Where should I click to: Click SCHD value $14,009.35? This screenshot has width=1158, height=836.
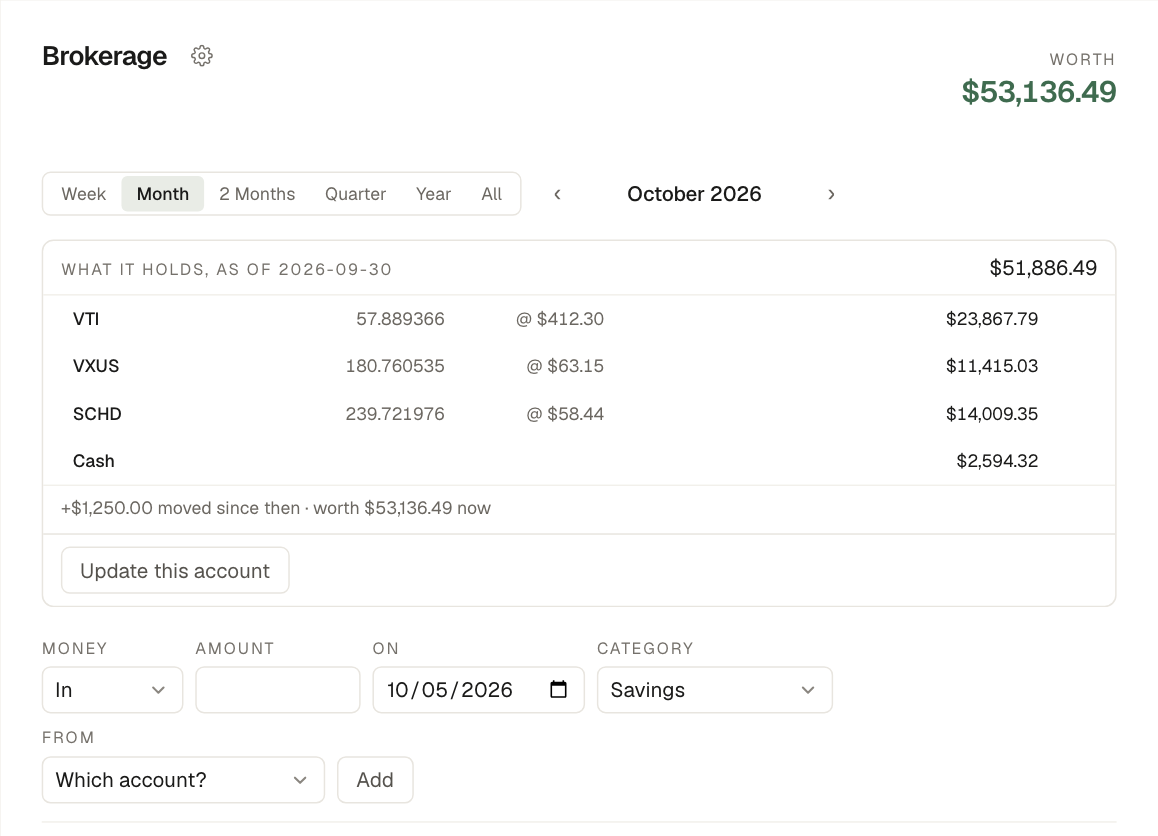[x=992, y=414]
